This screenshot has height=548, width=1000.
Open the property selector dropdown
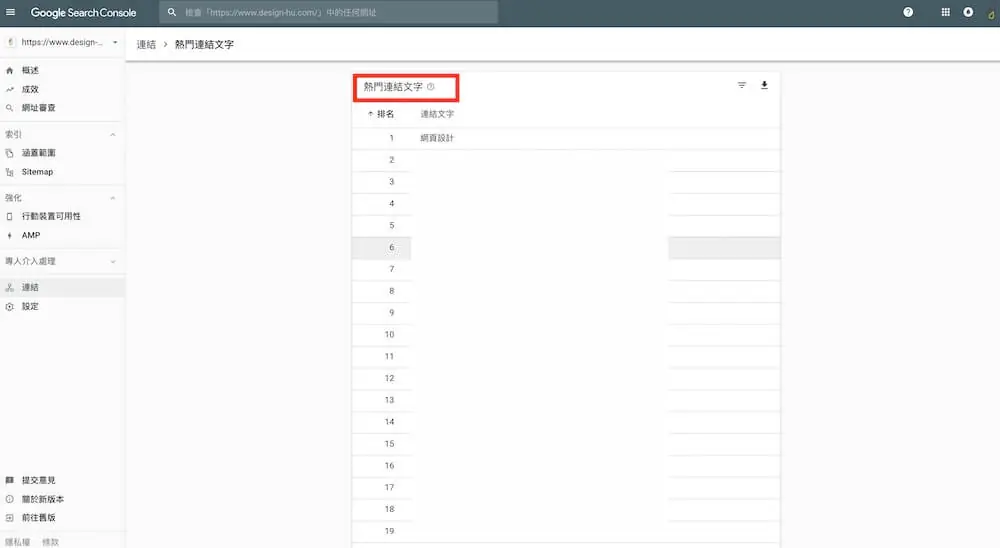[62, 42]
